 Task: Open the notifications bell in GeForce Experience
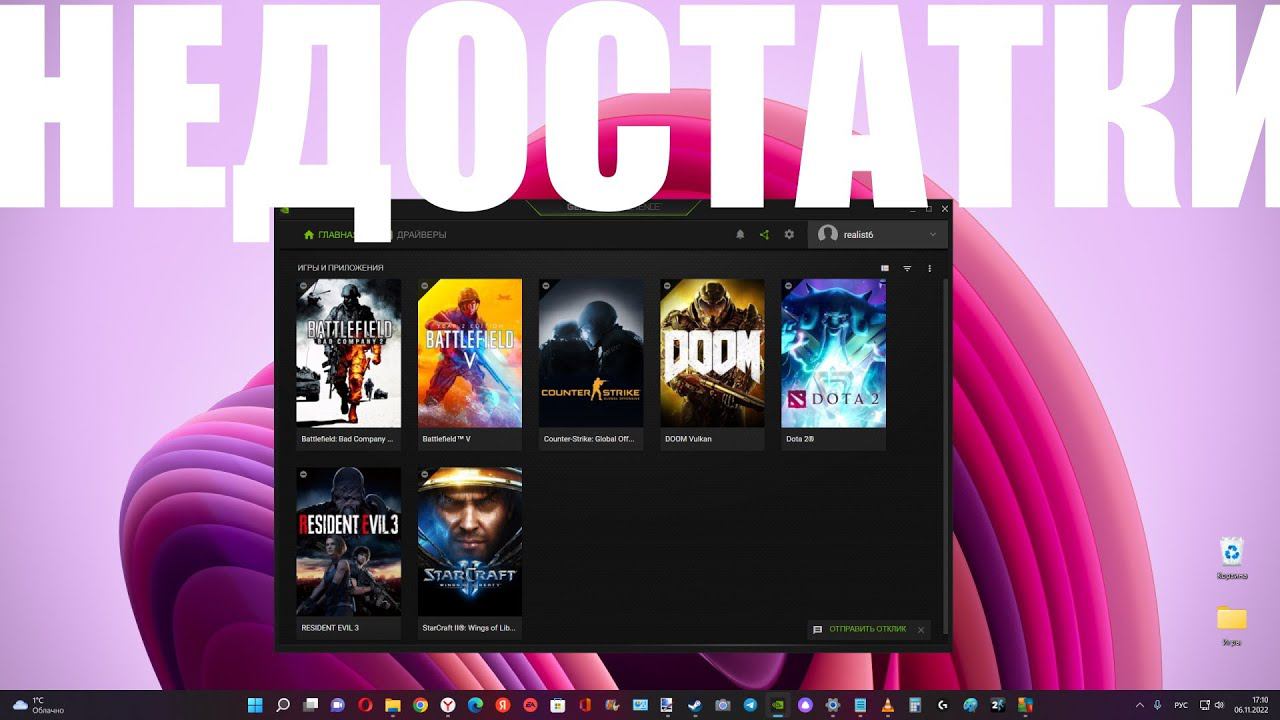(740, 234)
